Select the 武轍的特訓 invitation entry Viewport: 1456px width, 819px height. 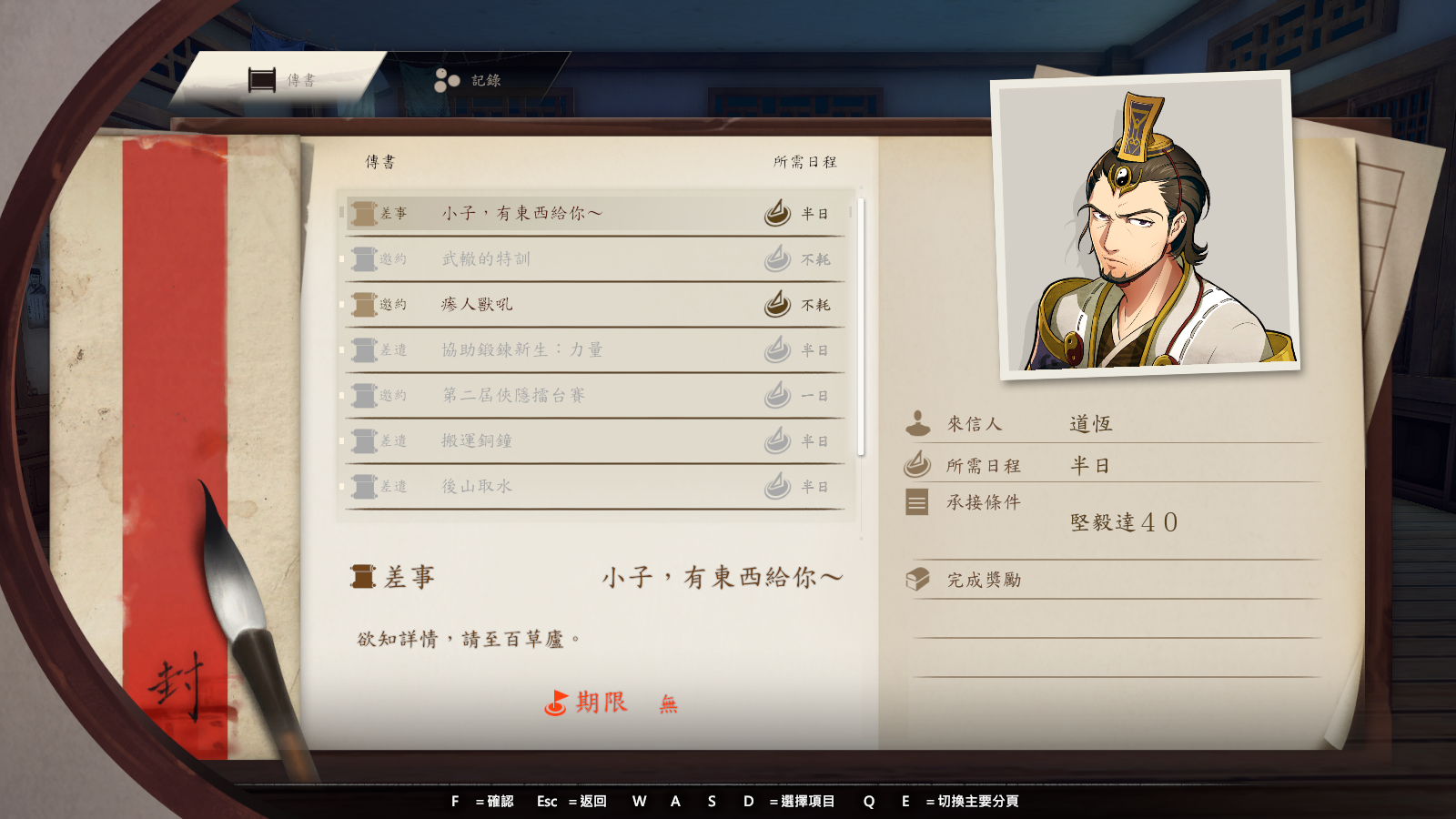coord(596,259)
